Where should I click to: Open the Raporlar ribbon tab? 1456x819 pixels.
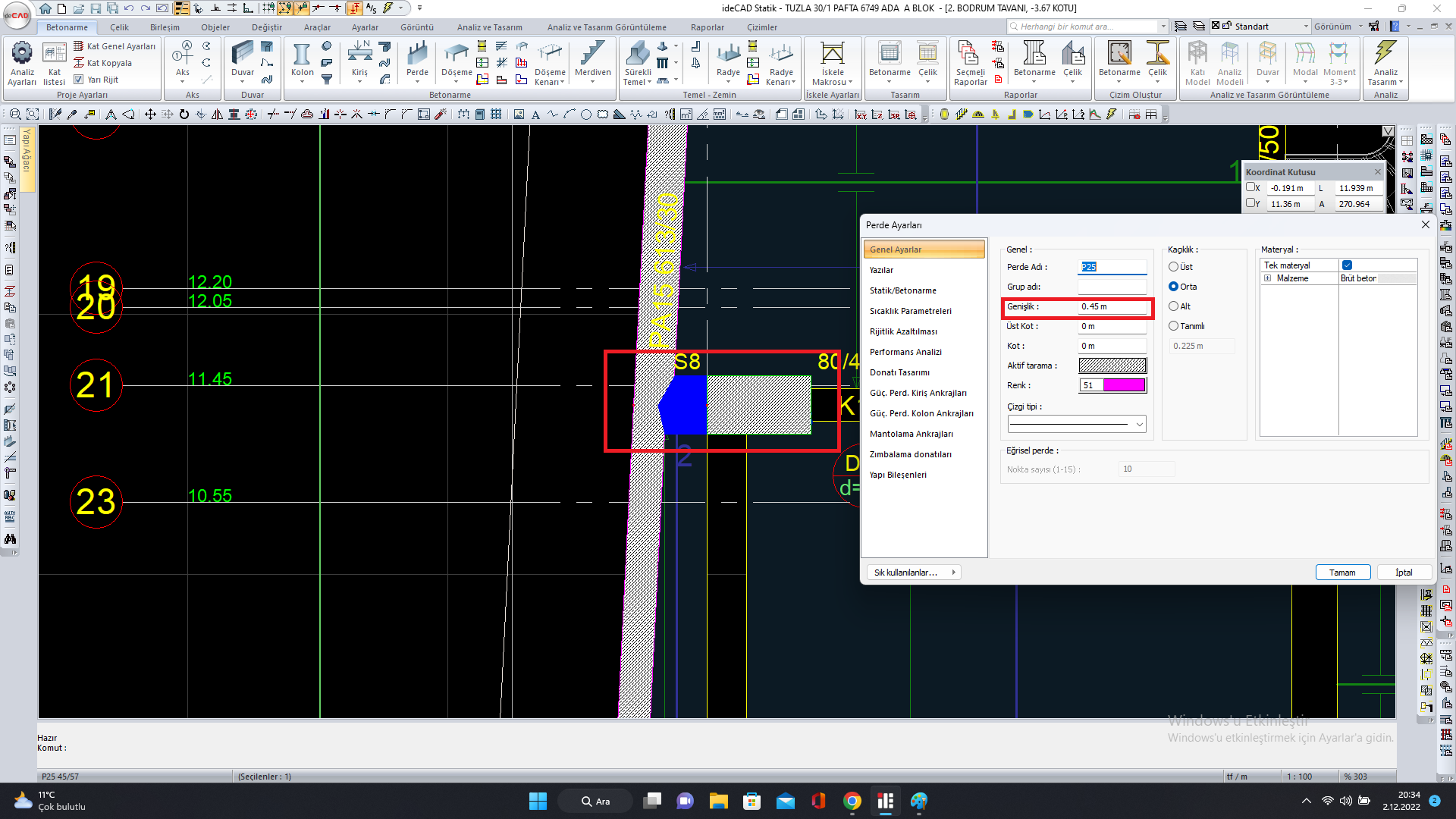click(707, 27)
